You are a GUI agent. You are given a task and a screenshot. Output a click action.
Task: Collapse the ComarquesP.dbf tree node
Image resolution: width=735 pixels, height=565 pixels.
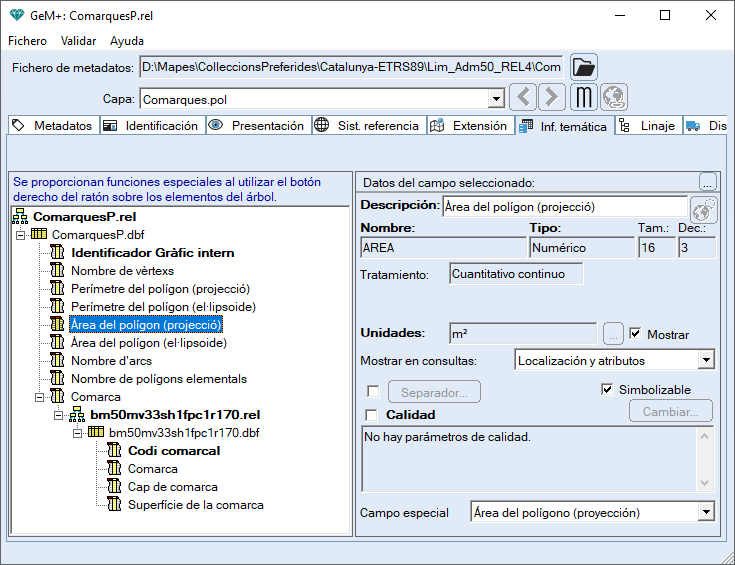point(21,234)
